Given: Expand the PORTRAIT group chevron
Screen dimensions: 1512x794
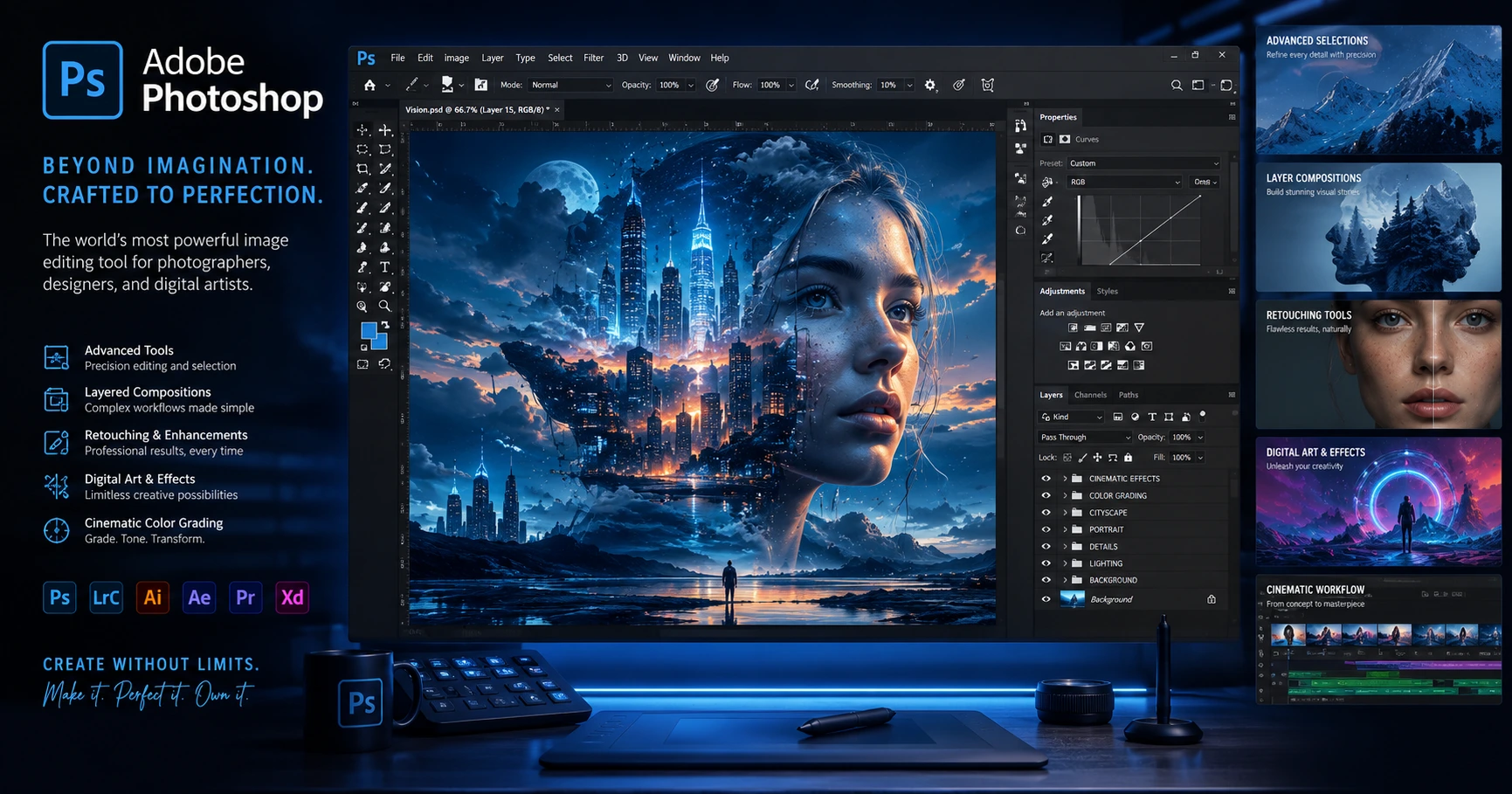Looking at the screenshot, I should [1065, 529].
